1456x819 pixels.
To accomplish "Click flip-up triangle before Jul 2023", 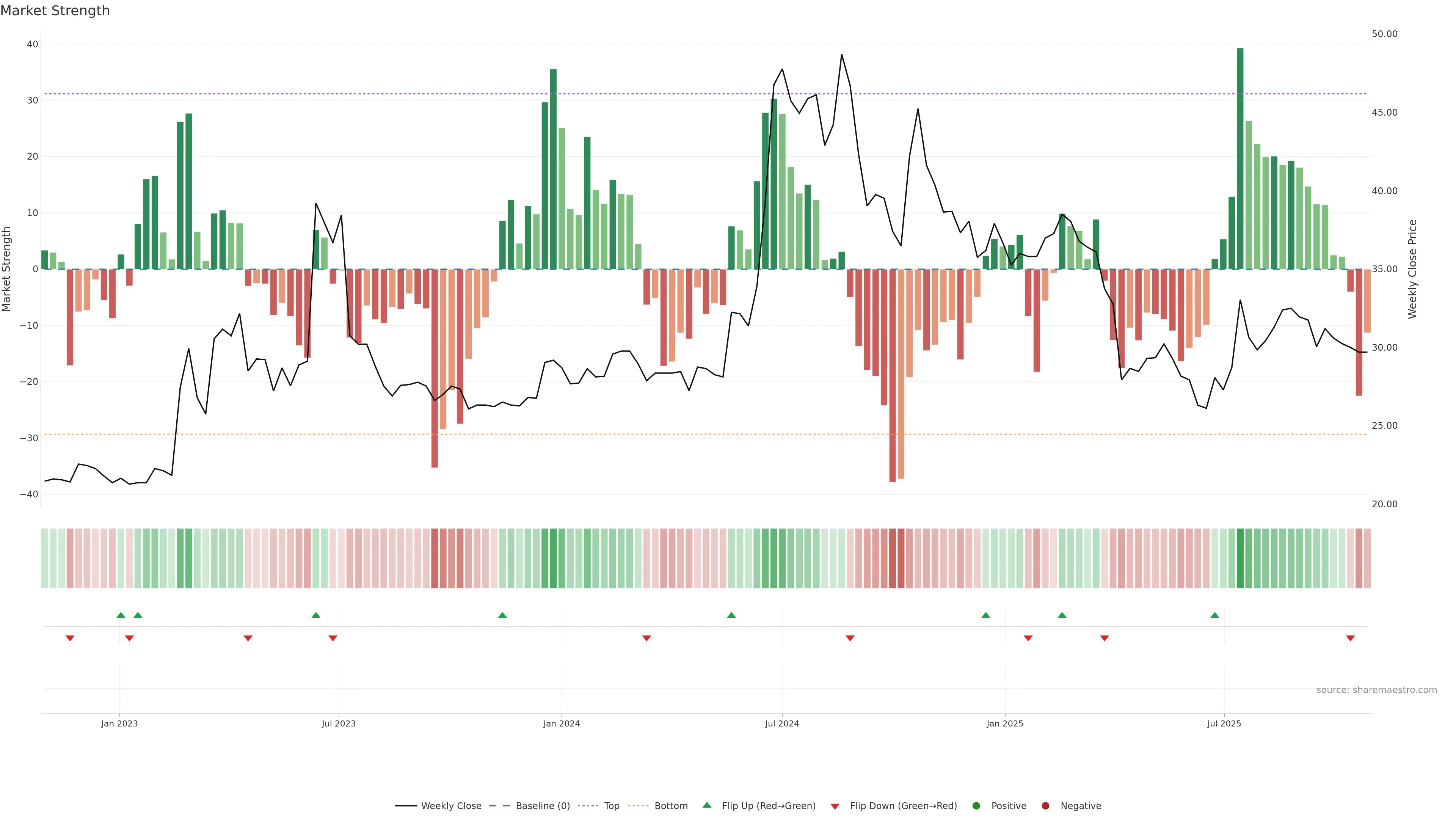I will tap(316, 615).
